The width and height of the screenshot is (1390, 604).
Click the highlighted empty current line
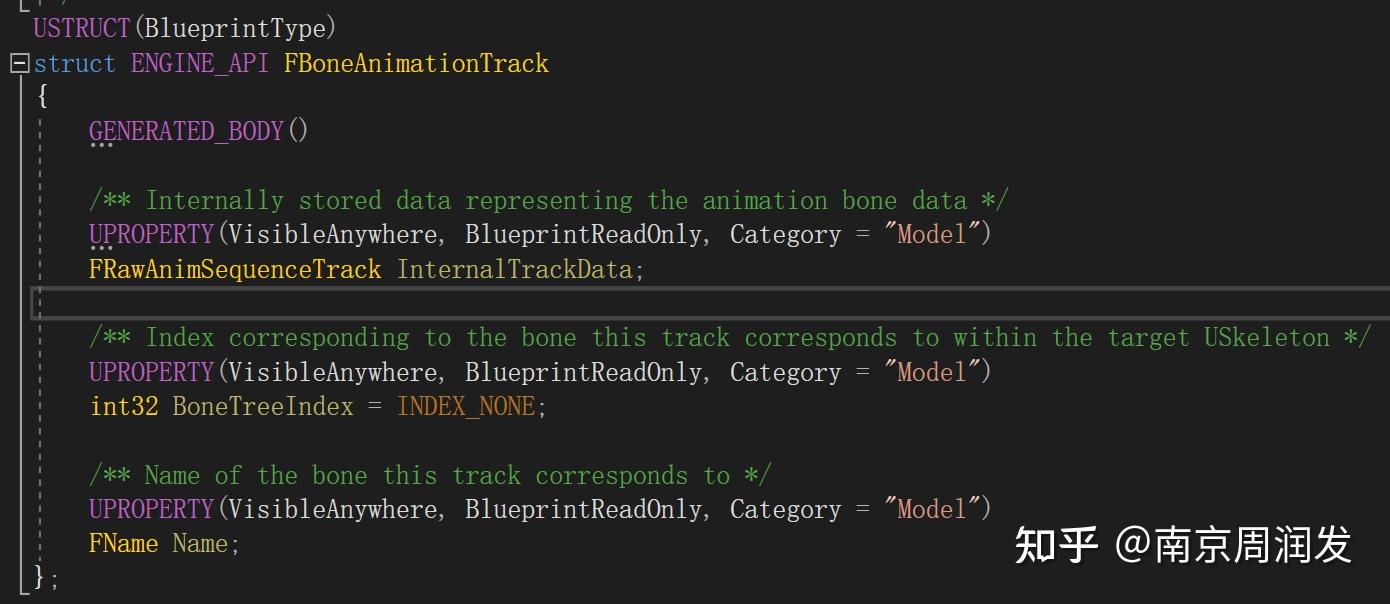pyautogui.click(x=700, y=302)
